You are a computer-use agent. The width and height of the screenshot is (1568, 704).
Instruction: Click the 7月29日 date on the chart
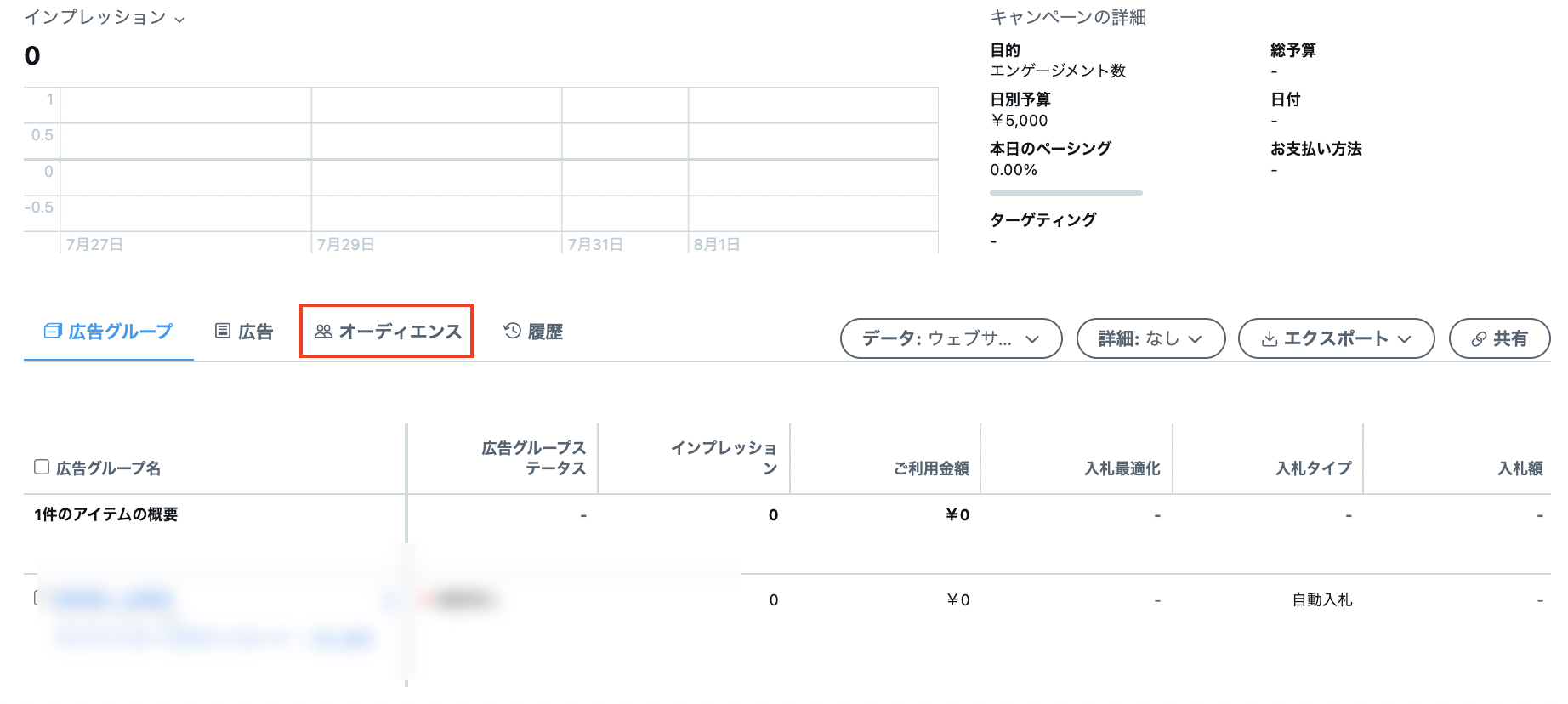pos(345,245)
